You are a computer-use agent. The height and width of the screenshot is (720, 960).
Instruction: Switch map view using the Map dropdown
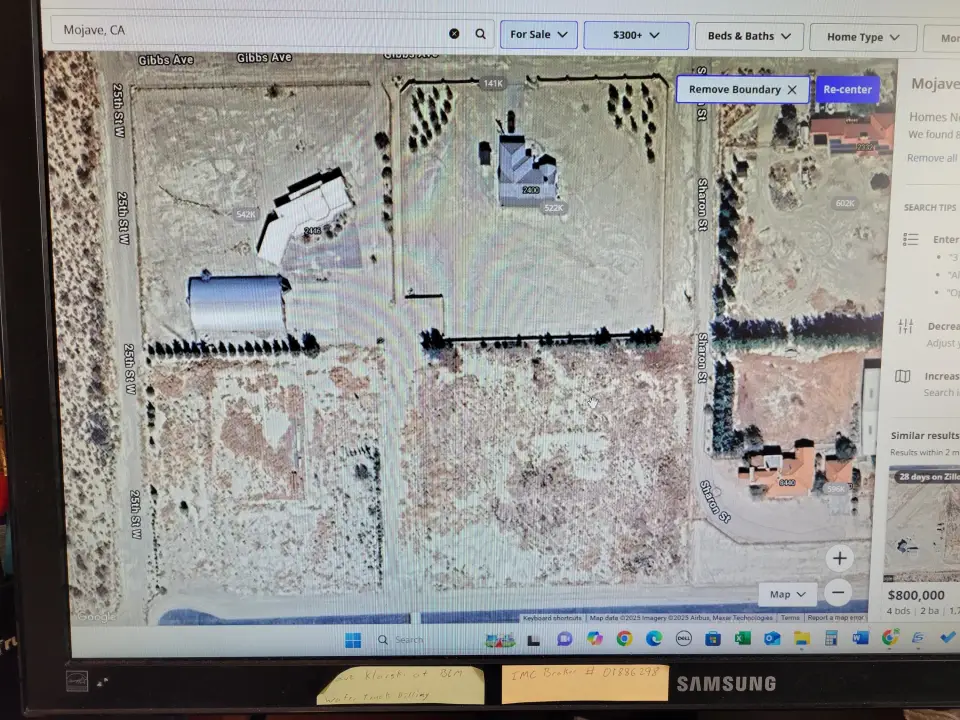tap(787, 594)
